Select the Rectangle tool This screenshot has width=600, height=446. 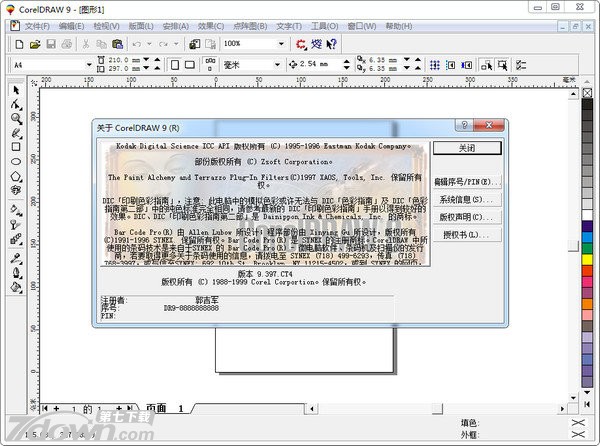[16, 147]
